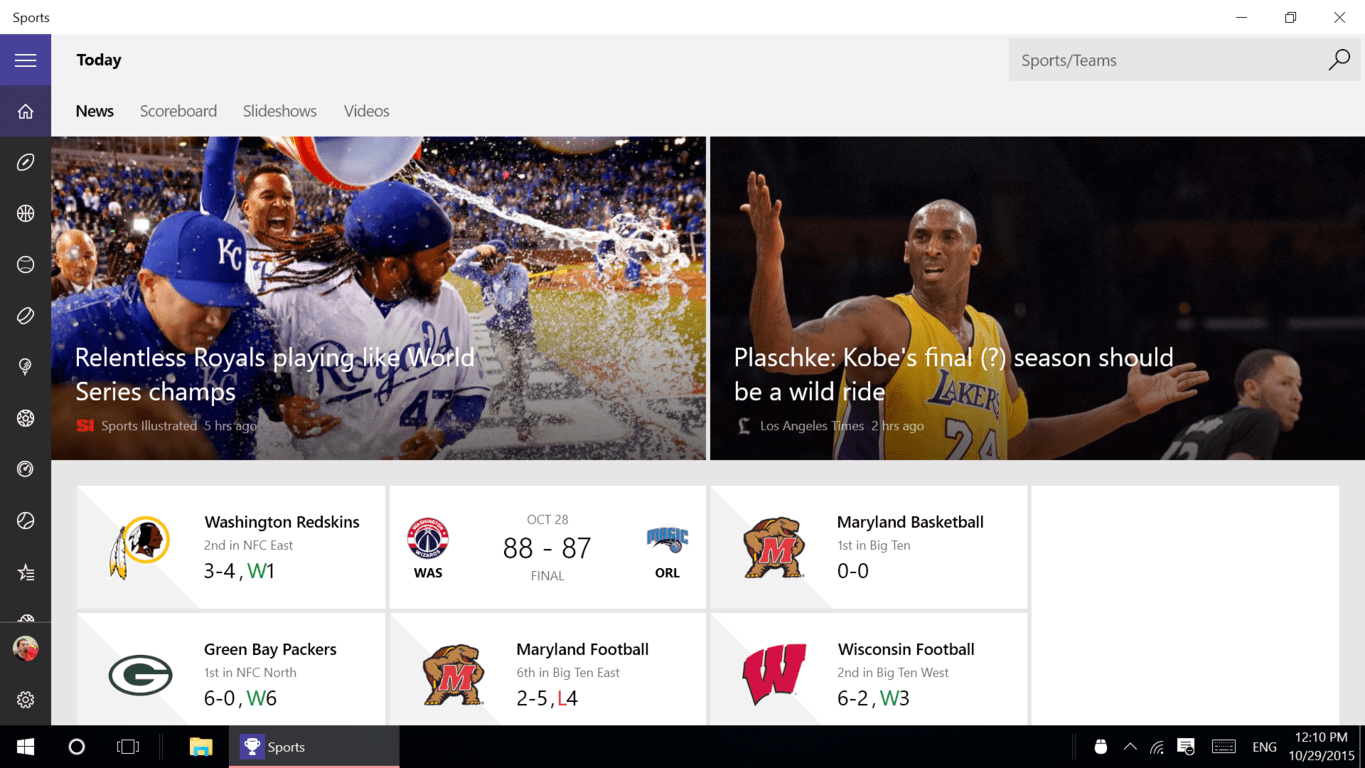Click the Washington Redskins logo
The image size is (1365, 768).
(x=140, y=547)
